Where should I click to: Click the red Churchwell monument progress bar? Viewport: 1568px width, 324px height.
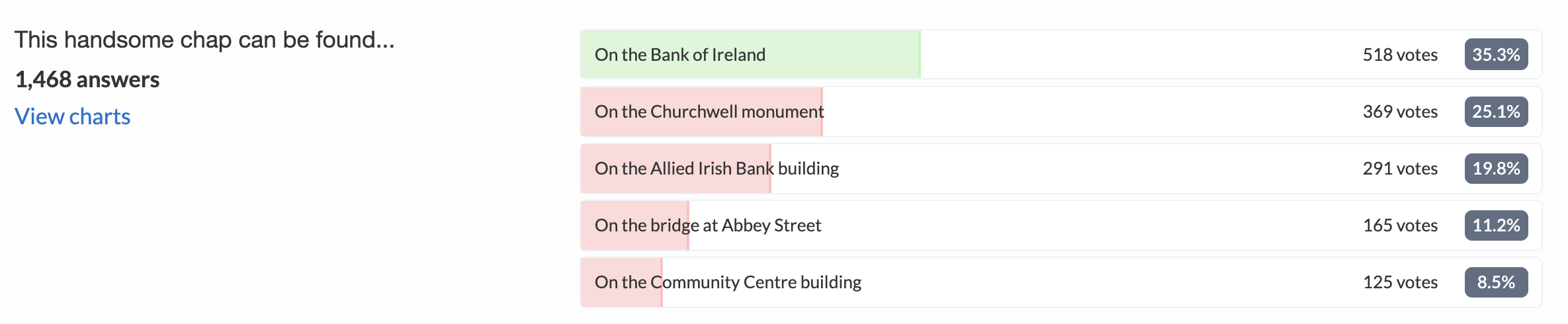[701, 111]
